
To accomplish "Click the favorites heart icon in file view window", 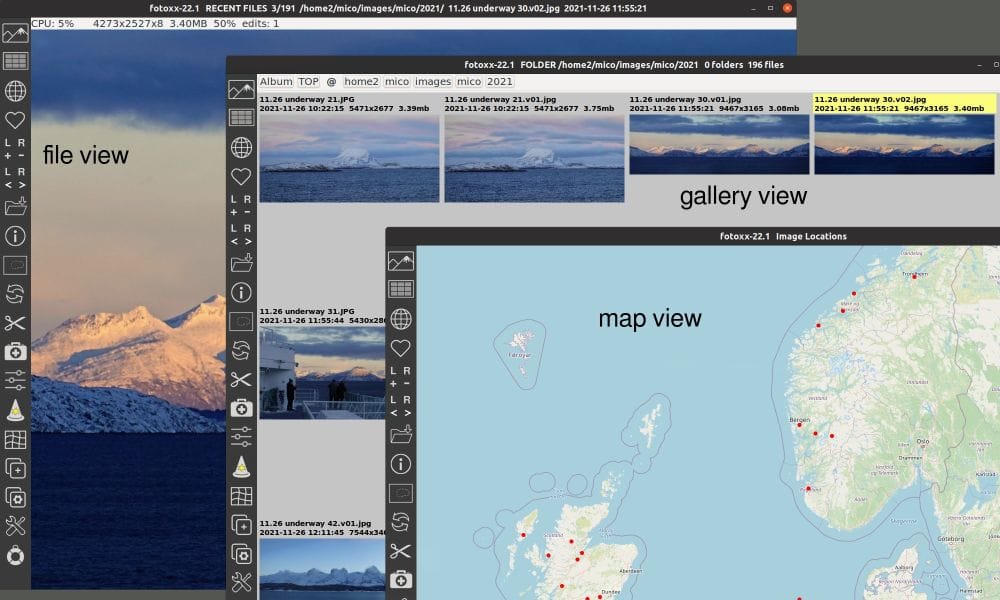I will click(15, 120).
